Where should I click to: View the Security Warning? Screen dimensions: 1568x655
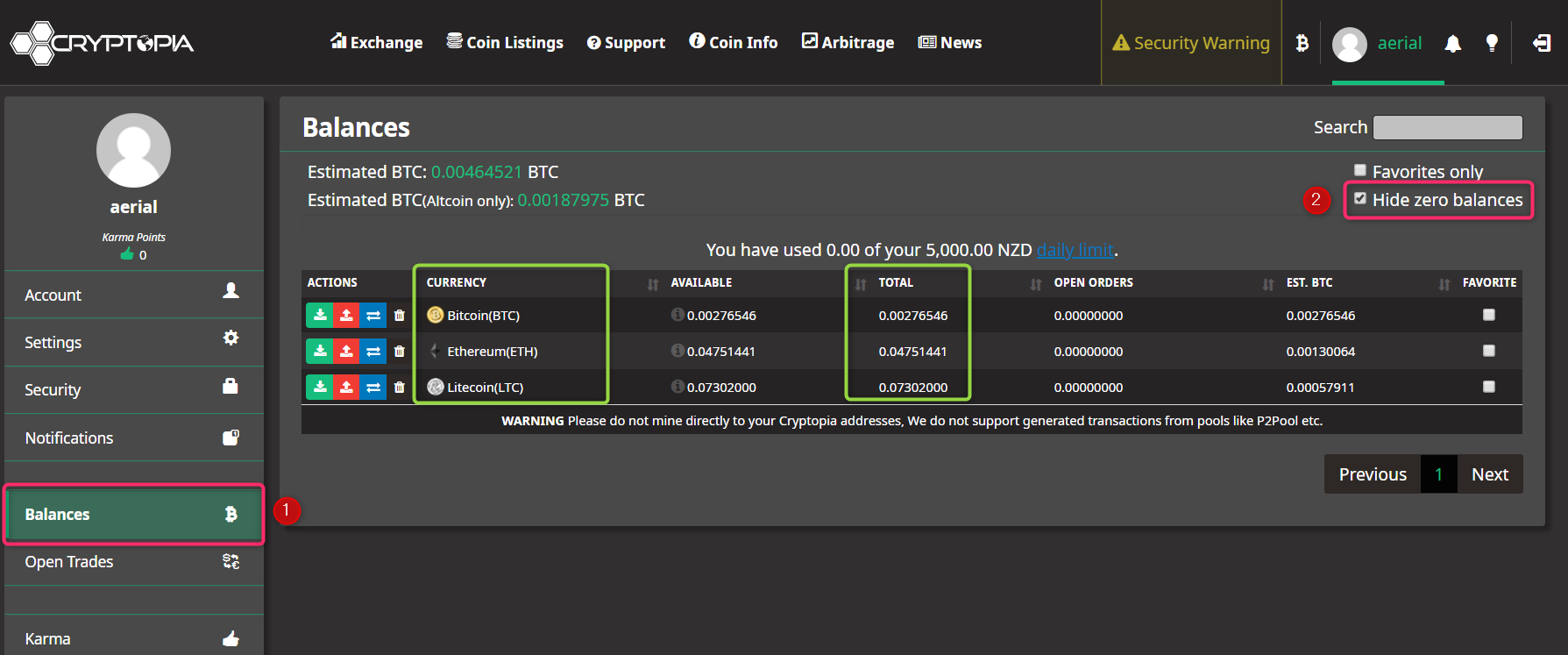(x=1191, y=43)
